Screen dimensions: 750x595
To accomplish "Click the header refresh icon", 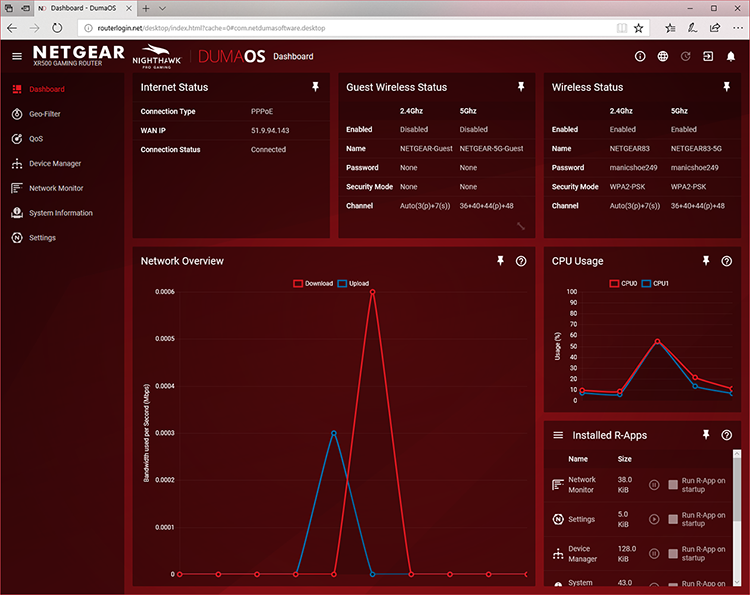I will [685, 56].
